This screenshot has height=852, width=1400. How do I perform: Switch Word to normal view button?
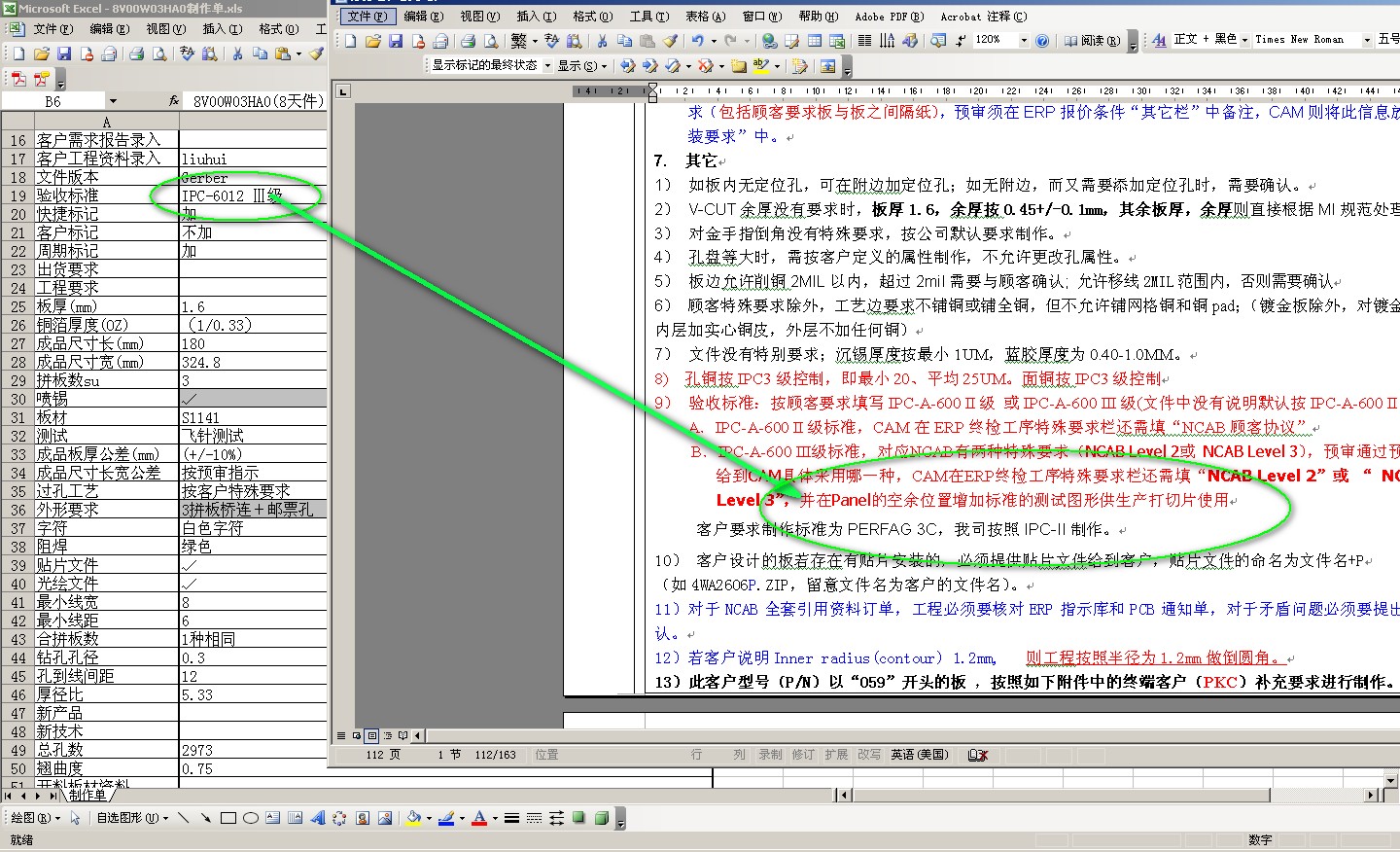(340, 735)
